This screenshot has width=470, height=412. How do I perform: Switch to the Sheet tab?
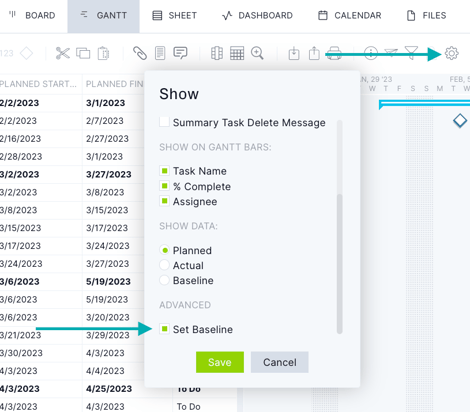click(x=174, y=15)
